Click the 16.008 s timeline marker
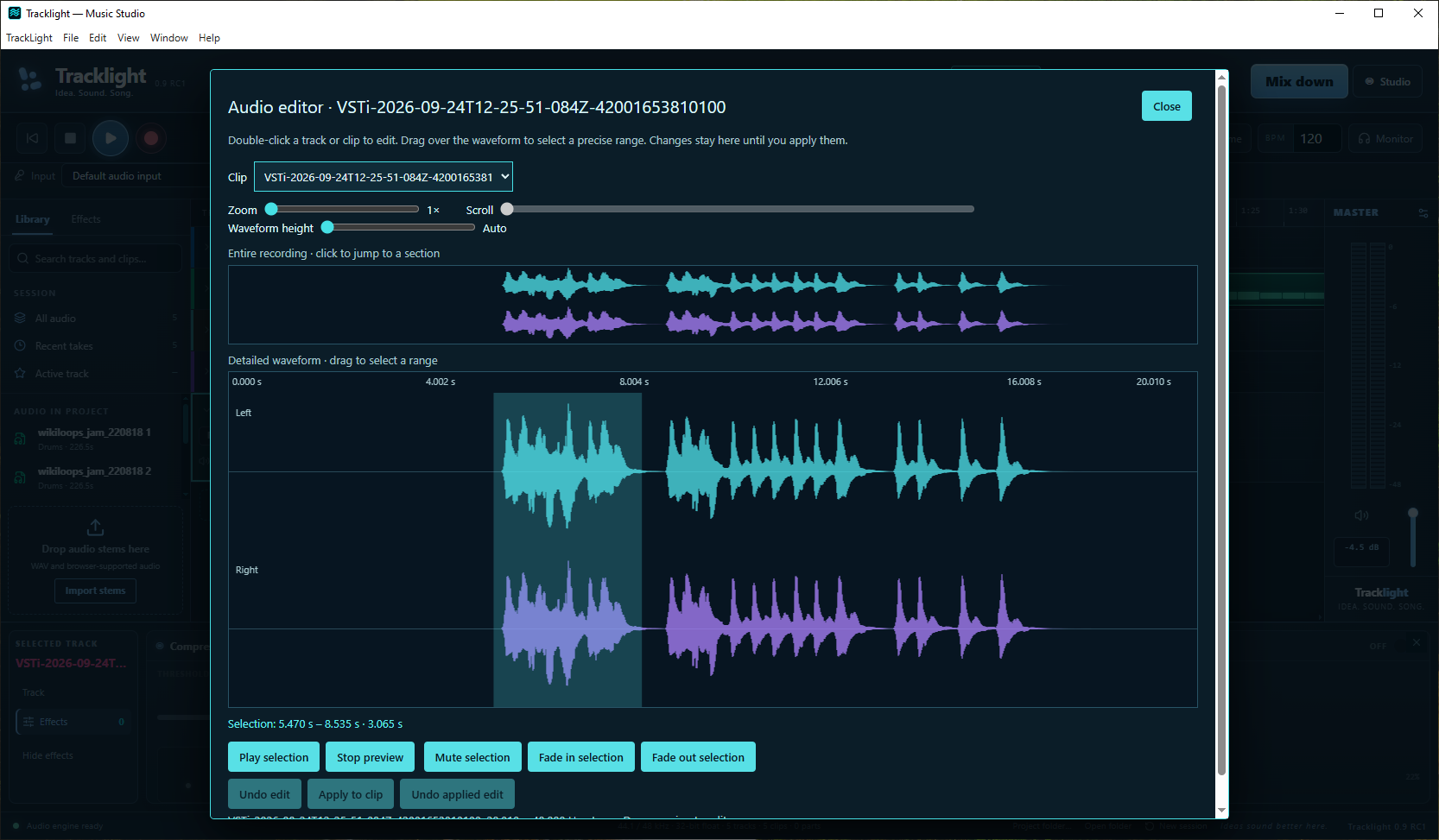 pos(1024,382)
